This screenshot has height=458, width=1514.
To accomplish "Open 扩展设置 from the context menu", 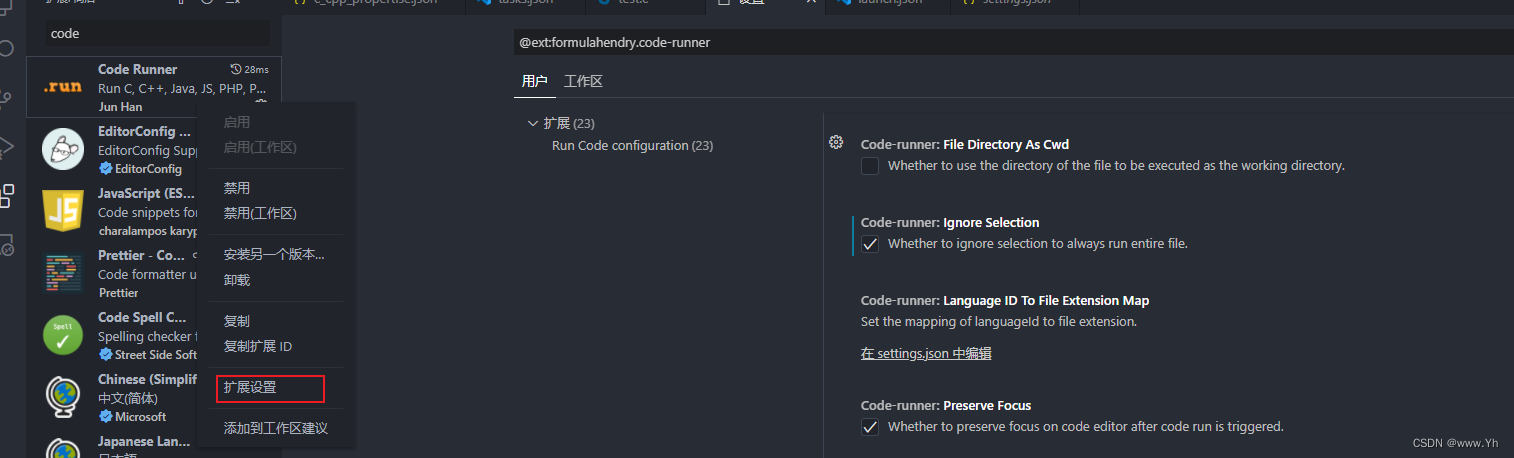I will click(x=250, y=387).
